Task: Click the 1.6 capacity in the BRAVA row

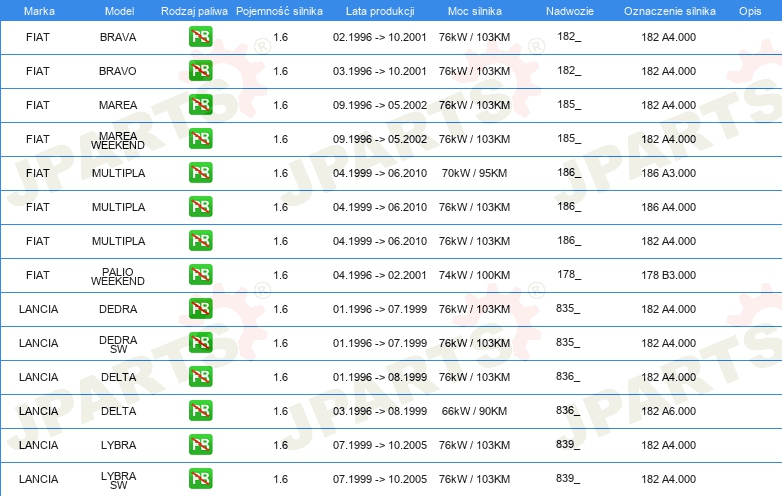Action: pos(280,37)
